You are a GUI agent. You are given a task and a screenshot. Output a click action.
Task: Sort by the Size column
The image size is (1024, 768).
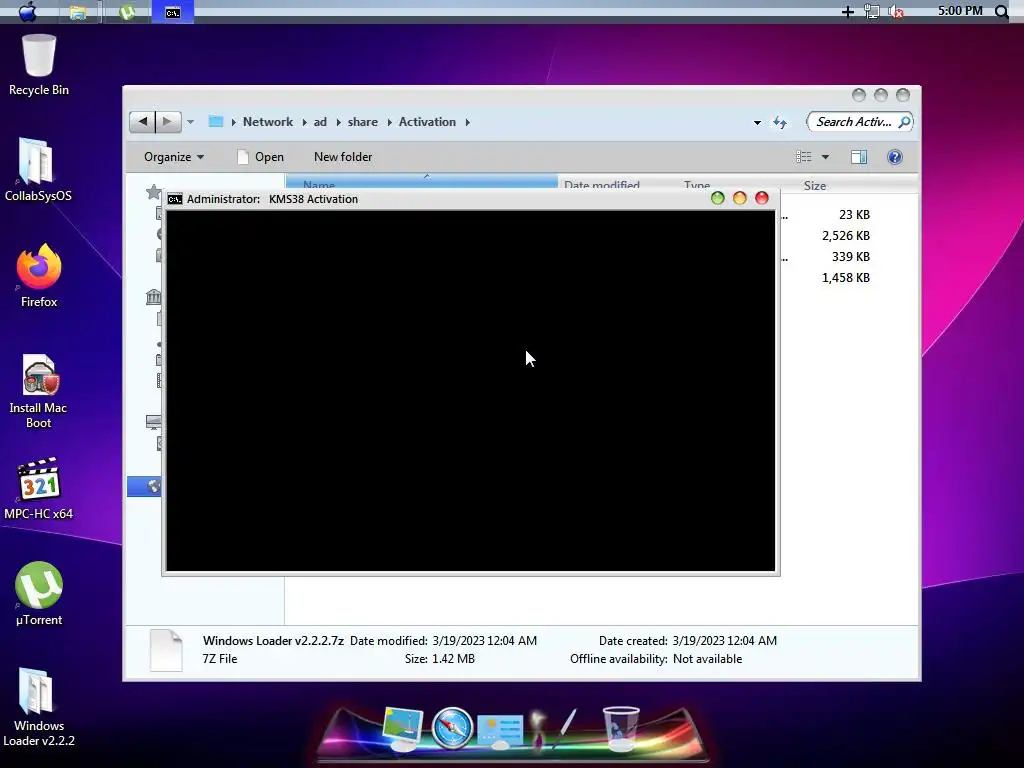pyautogui.click(x=815, y=185)
